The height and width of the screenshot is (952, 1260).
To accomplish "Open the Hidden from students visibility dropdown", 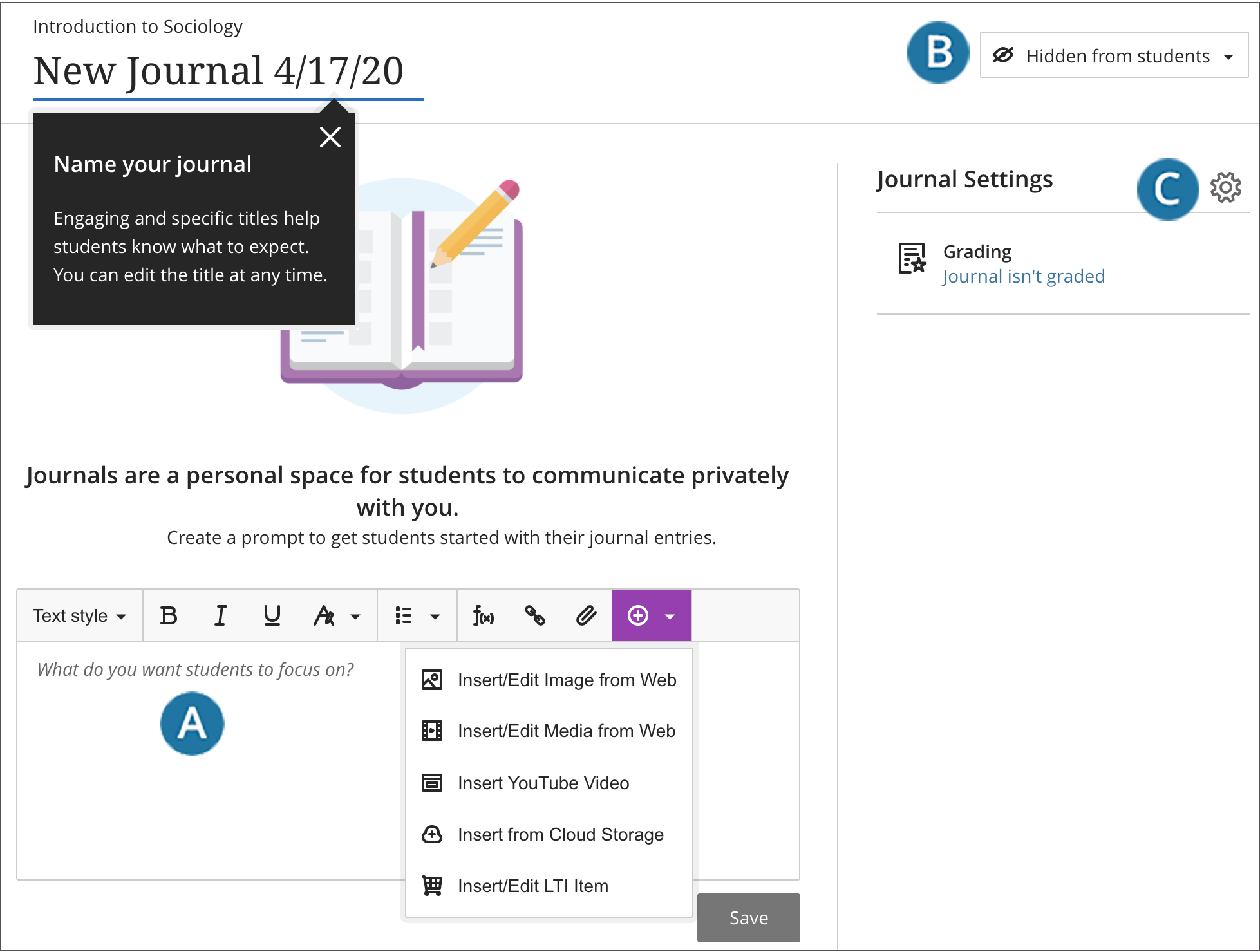I will [x=1114, y=55].
